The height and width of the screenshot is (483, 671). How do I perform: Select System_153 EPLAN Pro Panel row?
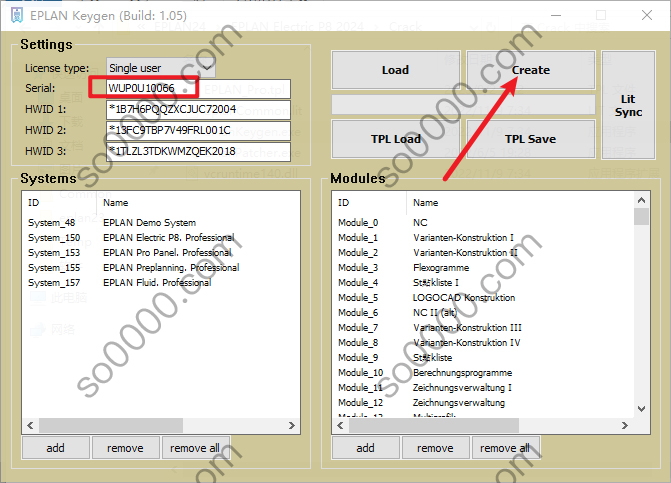click(x=161, y=252)
